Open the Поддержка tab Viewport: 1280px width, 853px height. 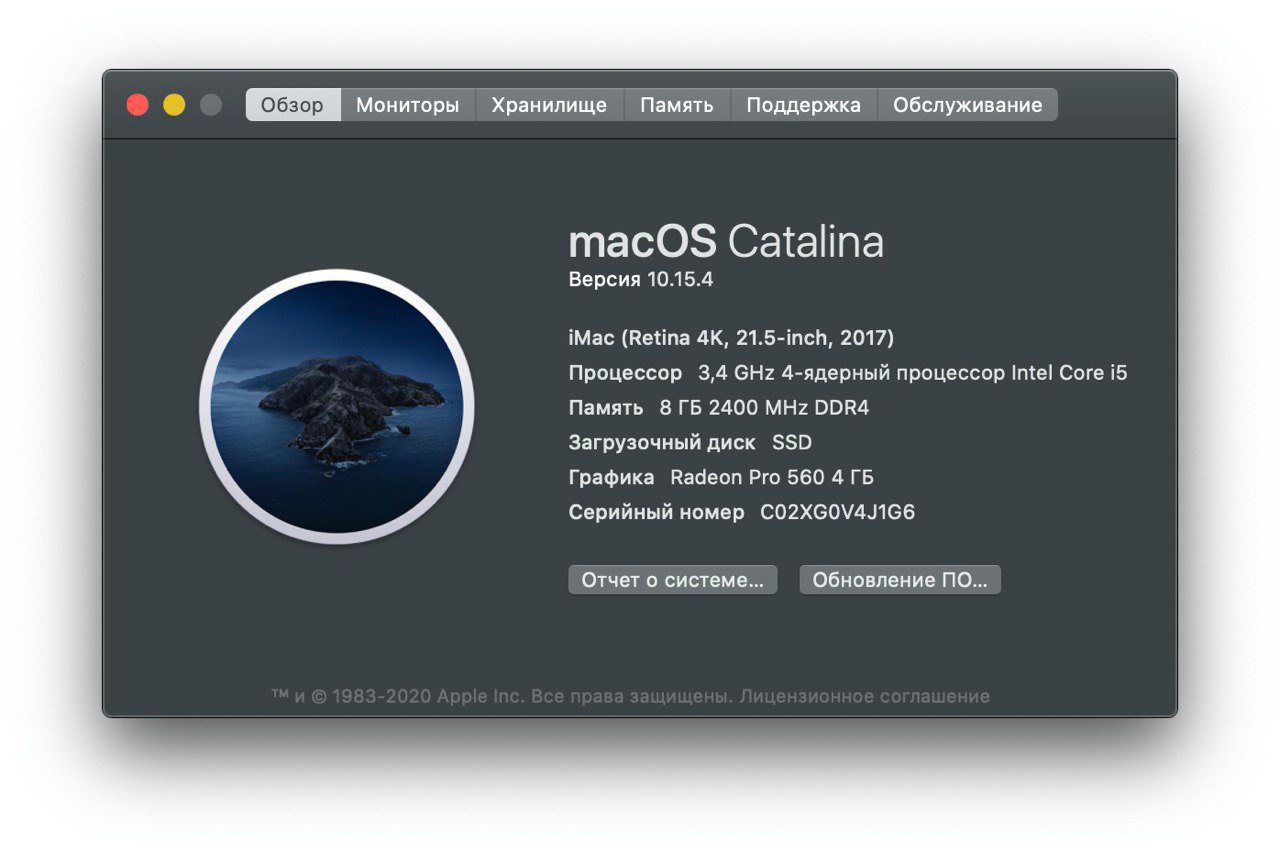[x=804, y=105]
